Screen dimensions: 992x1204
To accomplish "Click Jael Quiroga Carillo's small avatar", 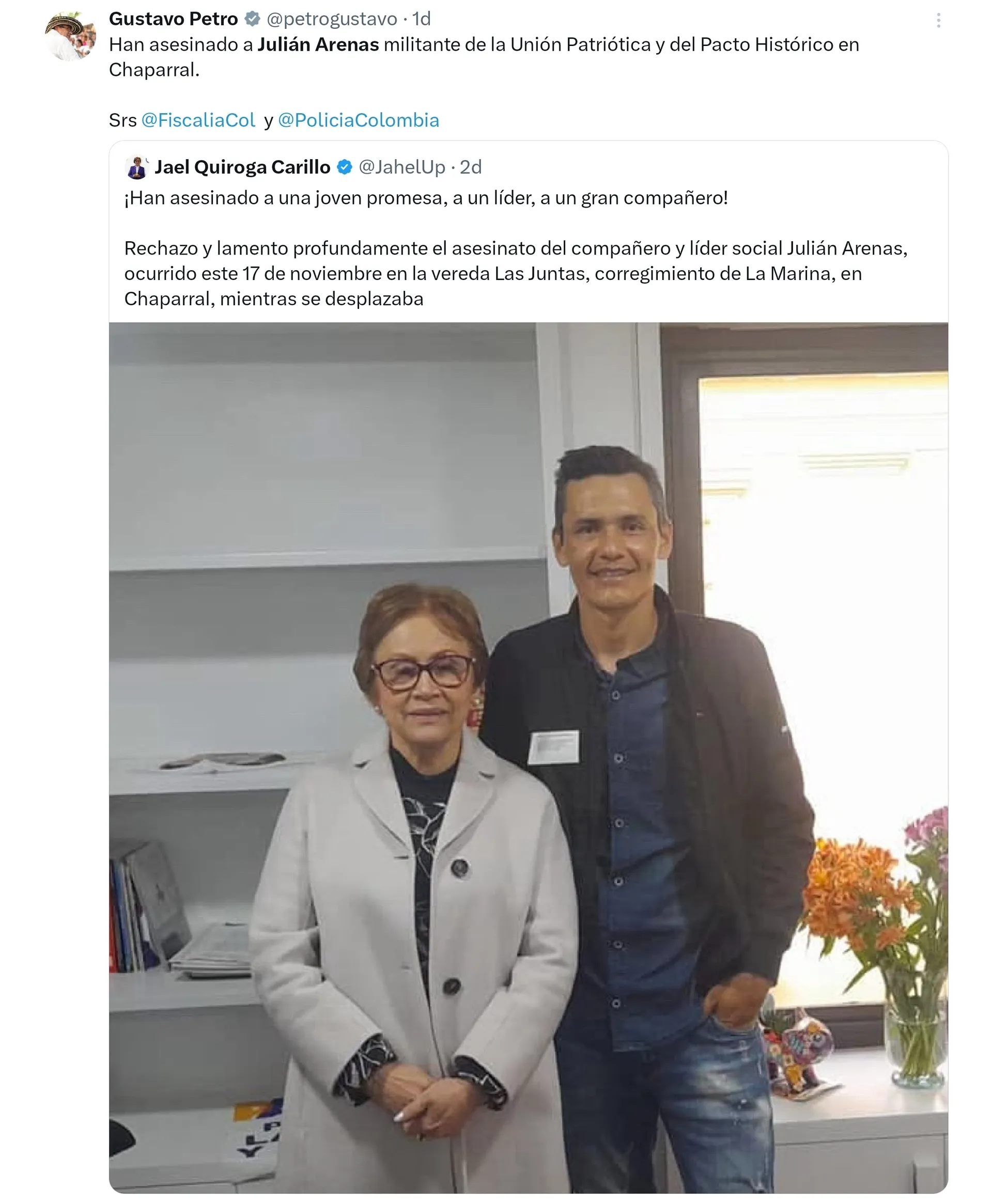I will click(136, 167).
